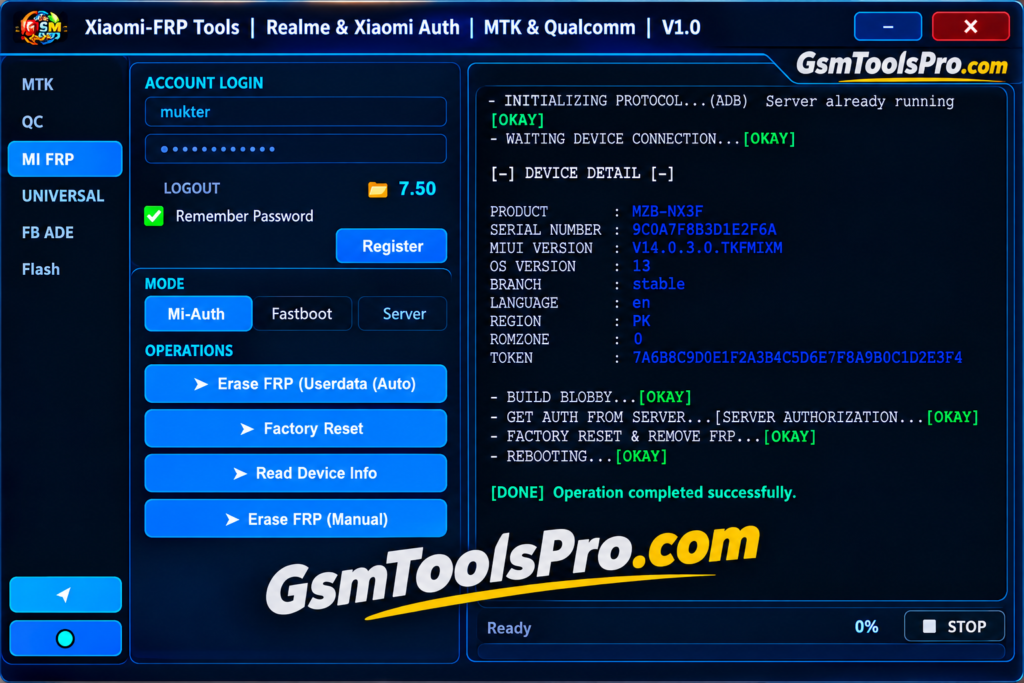Click the product value MZB-NX3F
1024x683 pixels.
pyautogui.click(x=667, y=212)
